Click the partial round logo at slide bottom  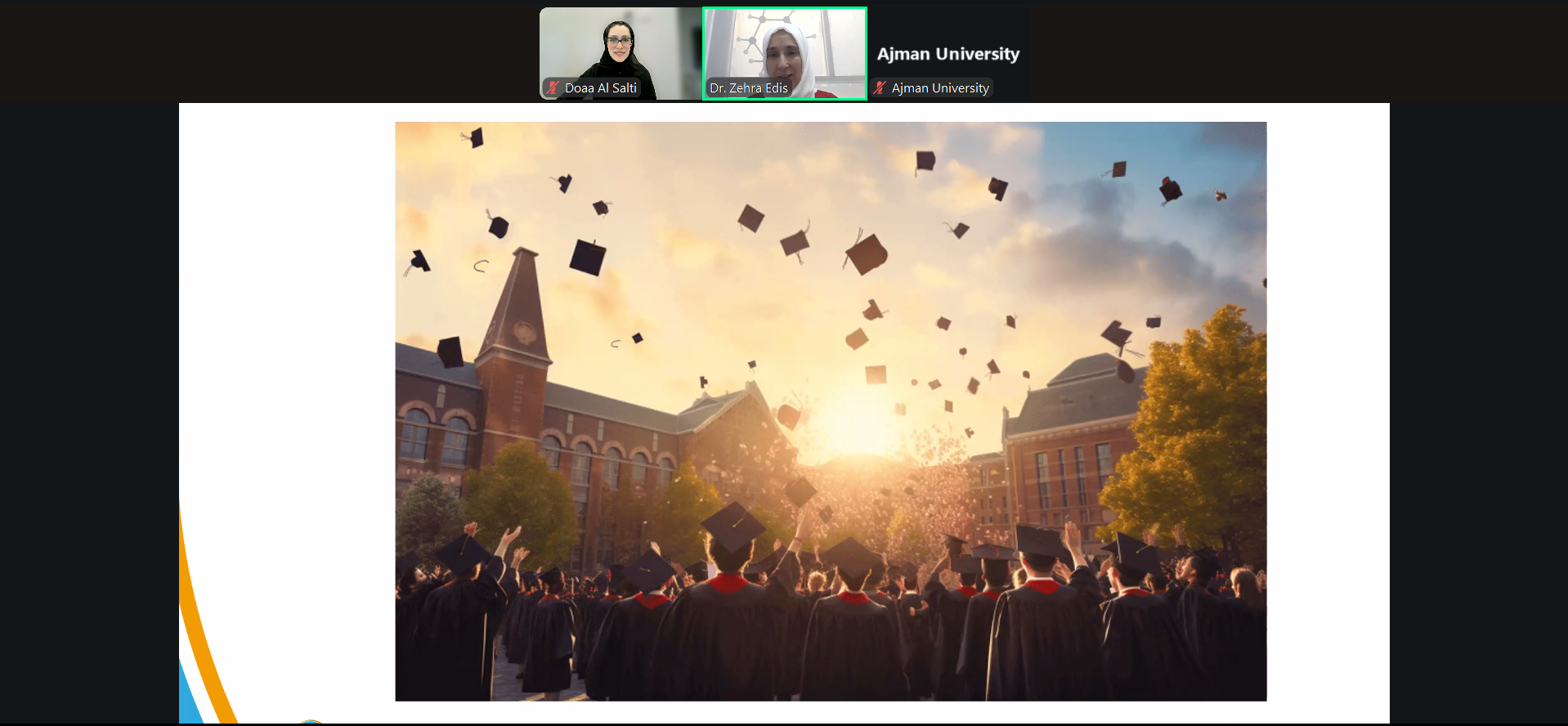[311, 721]
